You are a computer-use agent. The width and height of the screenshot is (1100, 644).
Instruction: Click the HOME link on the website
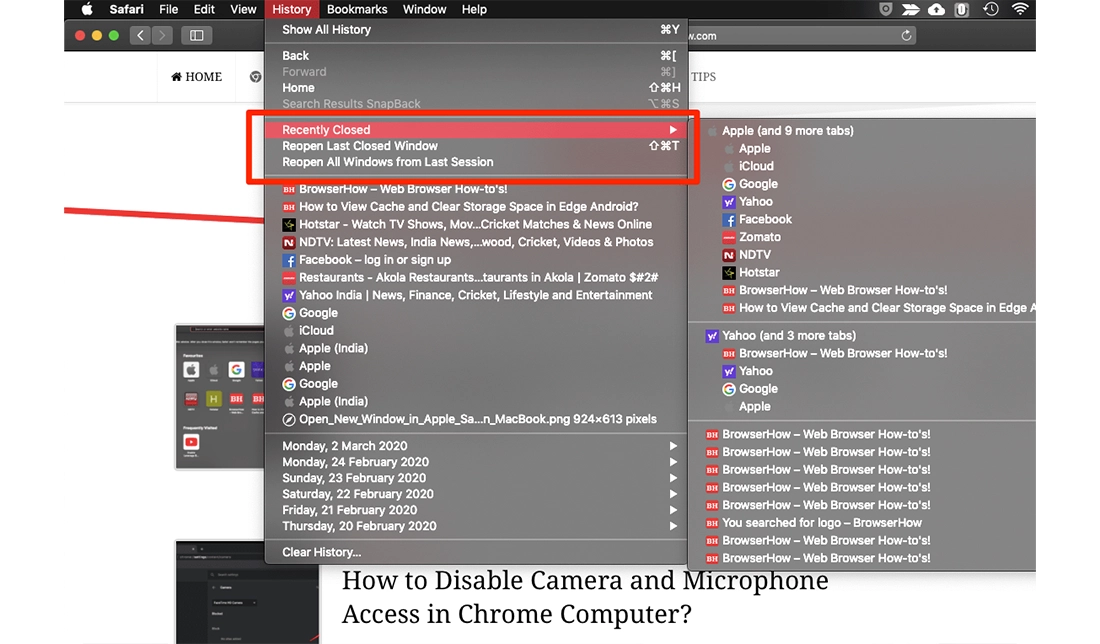[197, 77]
